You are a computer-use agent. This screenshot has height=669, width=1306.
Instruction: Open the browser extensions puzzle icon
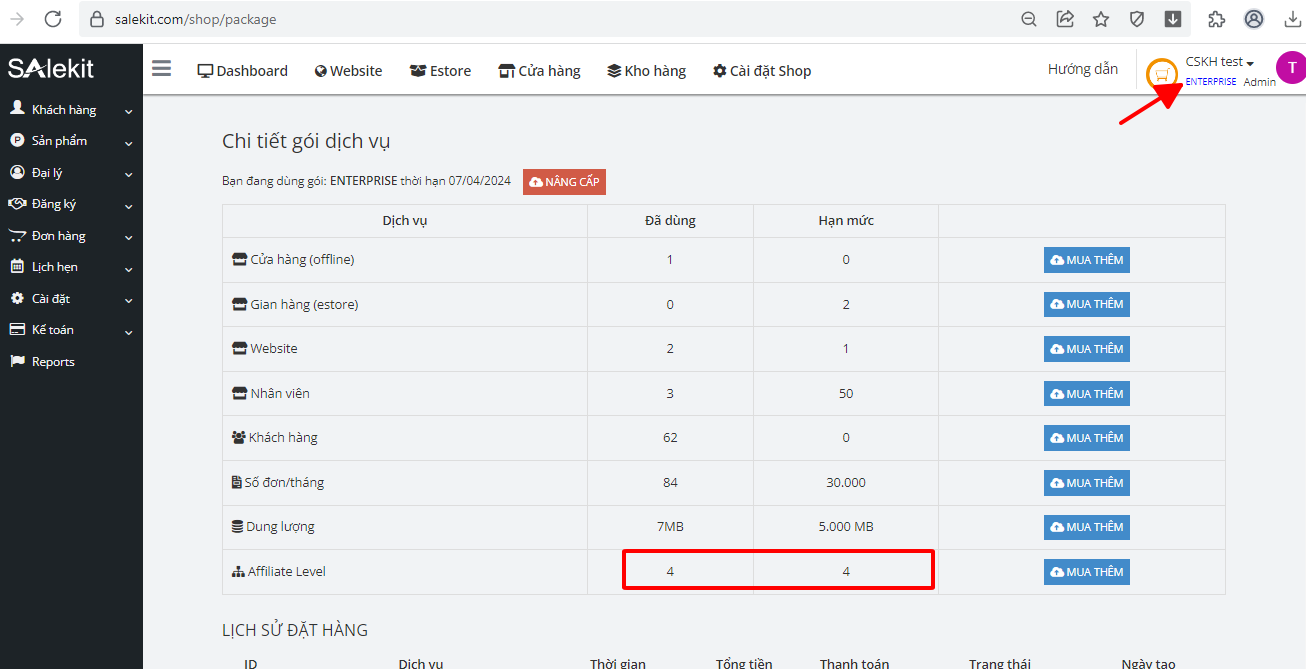(1216, 19)
